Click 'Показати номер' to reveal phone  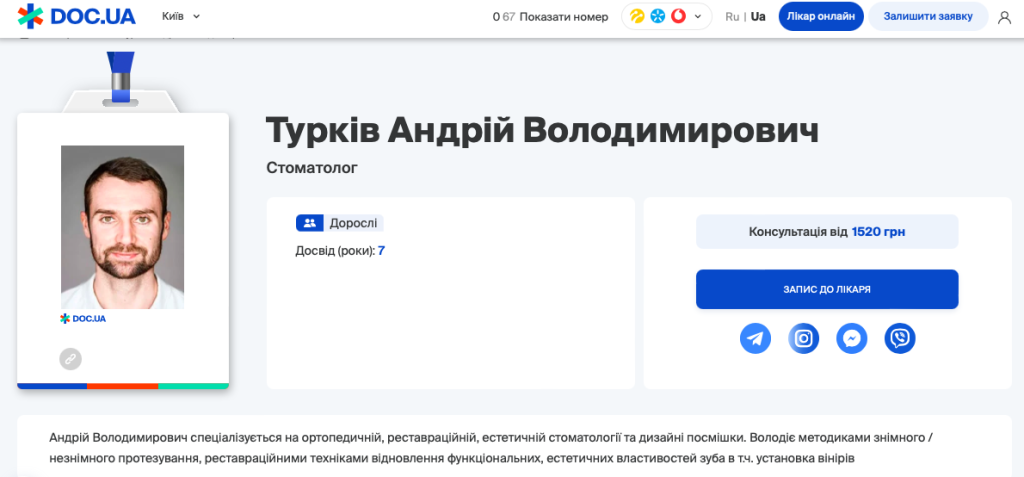pyautogui.click(x=564, y=17)
